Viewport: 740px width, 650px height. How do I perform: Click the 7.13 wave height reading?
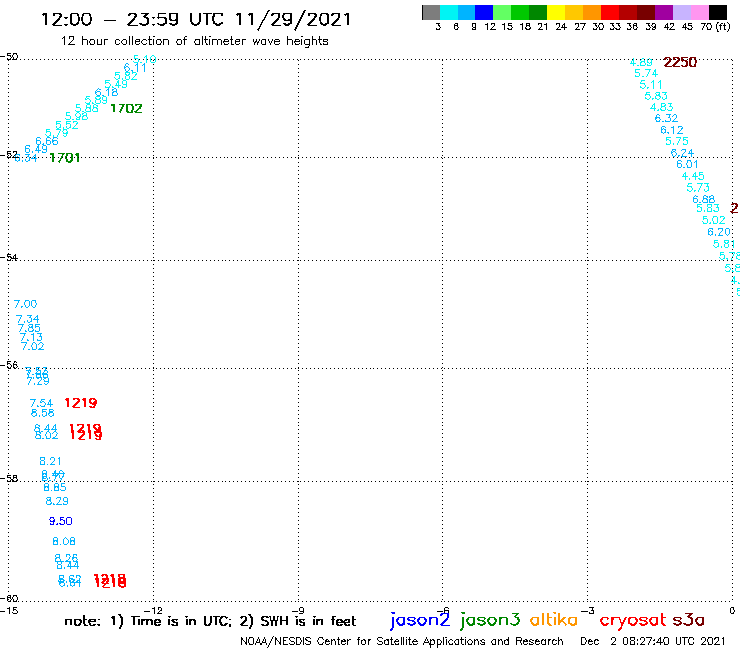point(31,337)
